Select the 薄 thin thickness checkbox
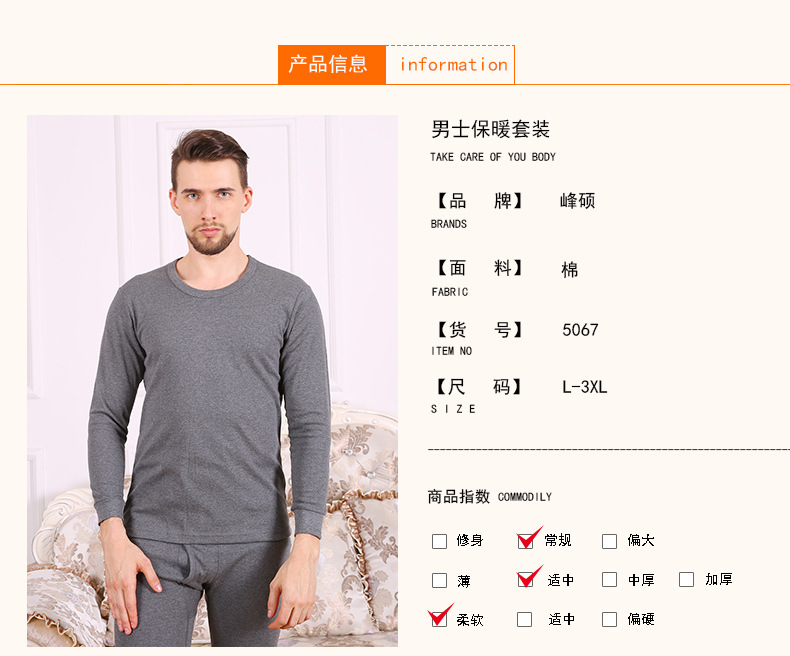The image size is (790, 656). pos(439,580)
